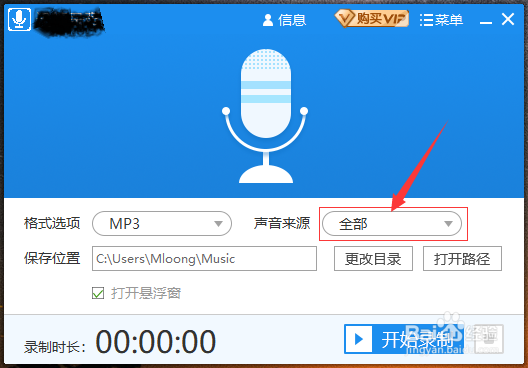Expand the 声音来源 全部 dropdown
The image size is (528, 368).
pyautogui.click(x=392, y=224)
